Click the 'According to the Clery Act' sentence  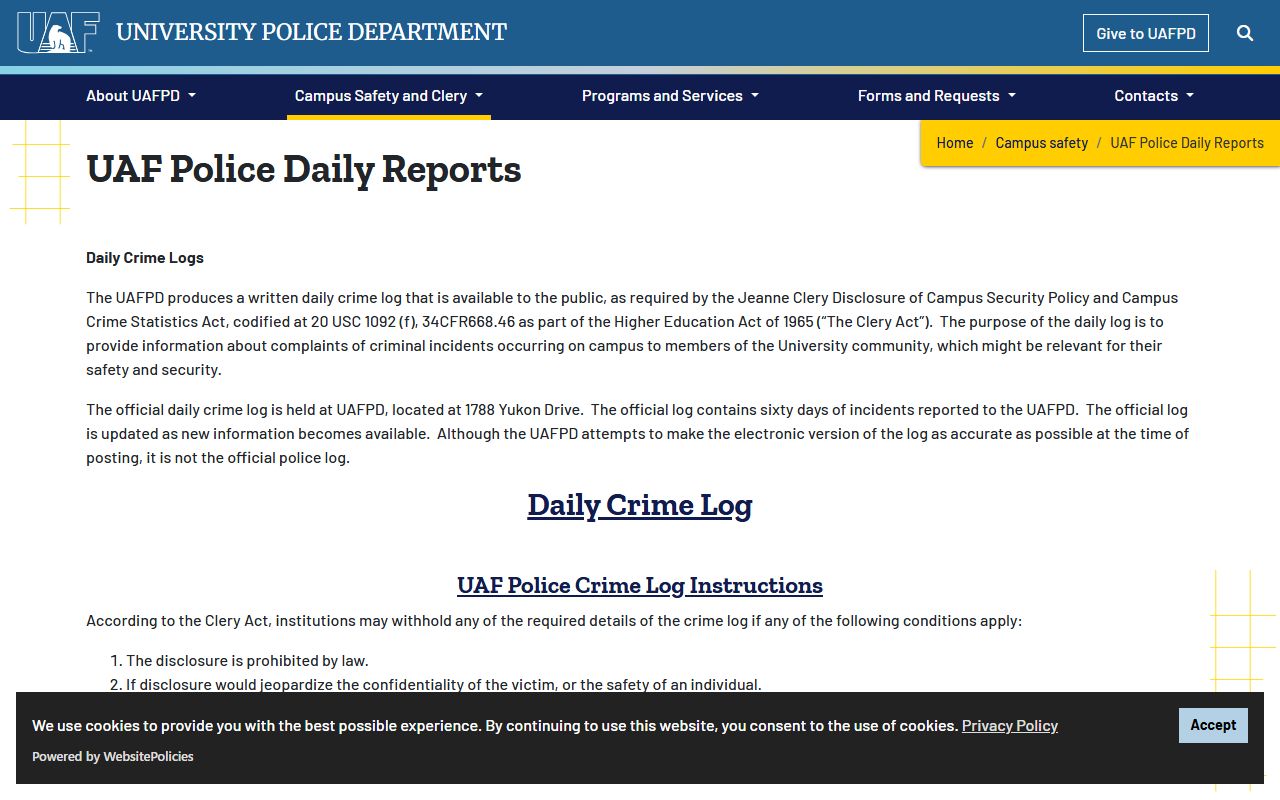[x=554, y=621]
